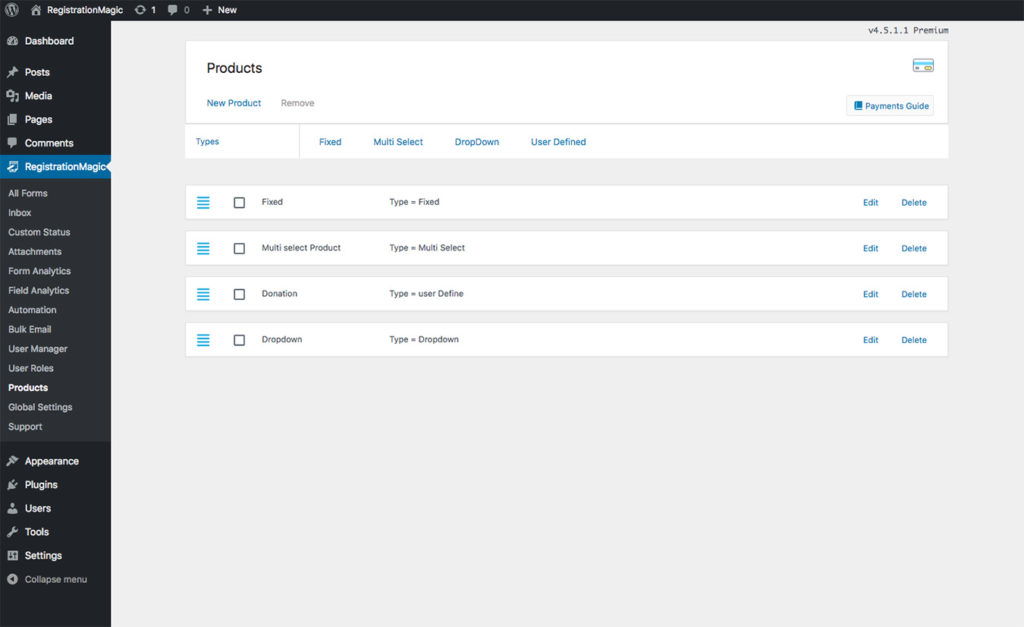Open the comments bubble icon in admin bar
The height and width of the screenshot is (627, 1024).
click(x=174, y=10)
